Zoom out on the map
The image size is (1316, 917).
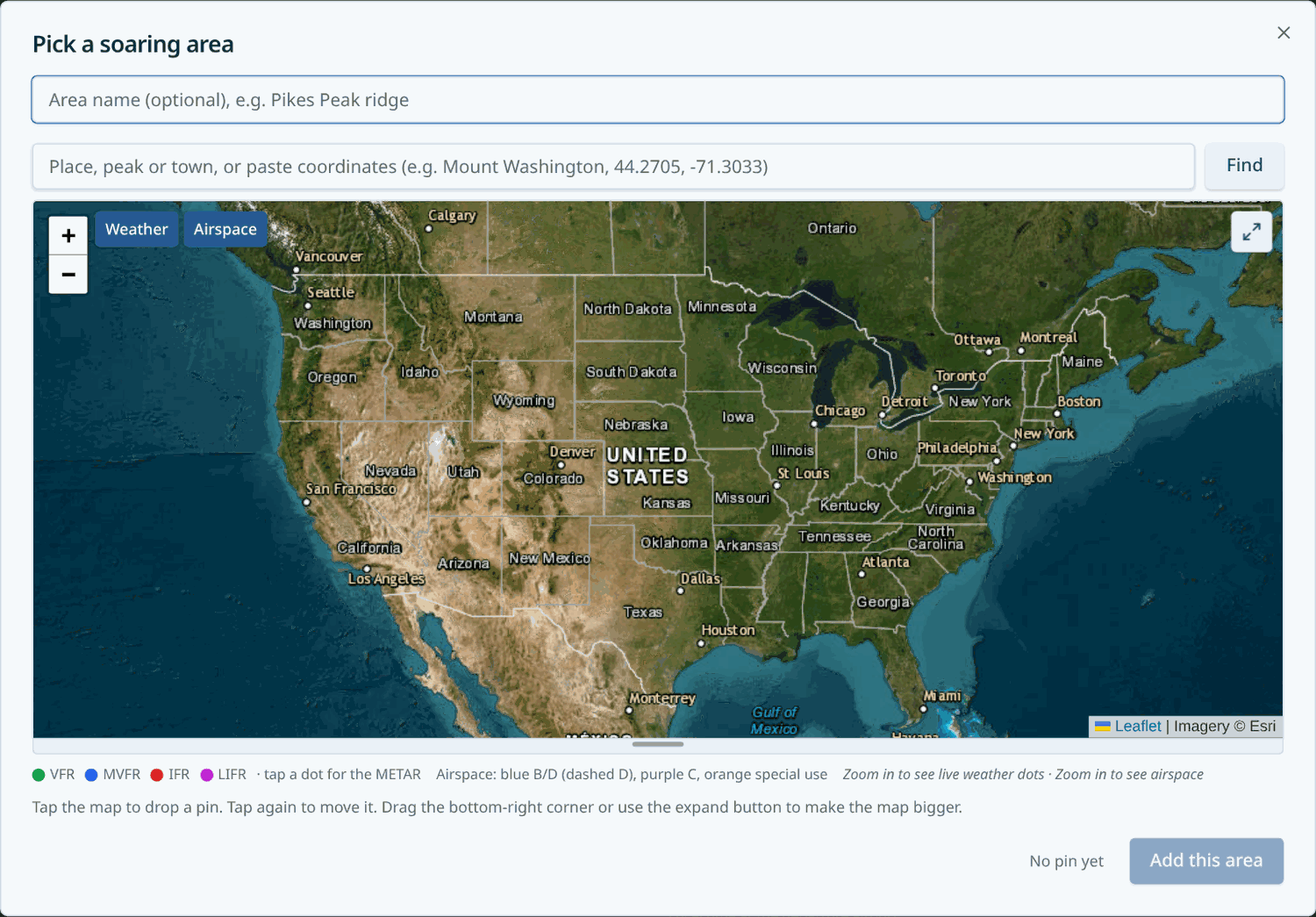tap(68, 275)
